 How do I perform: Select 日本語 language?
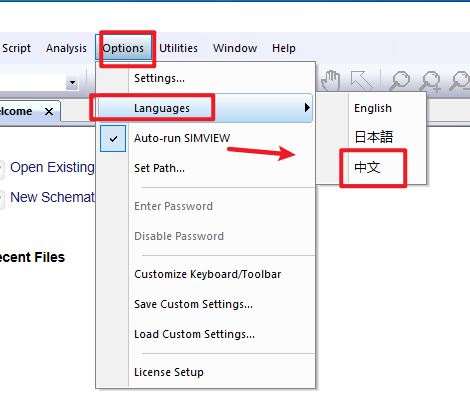coord(372,137)
